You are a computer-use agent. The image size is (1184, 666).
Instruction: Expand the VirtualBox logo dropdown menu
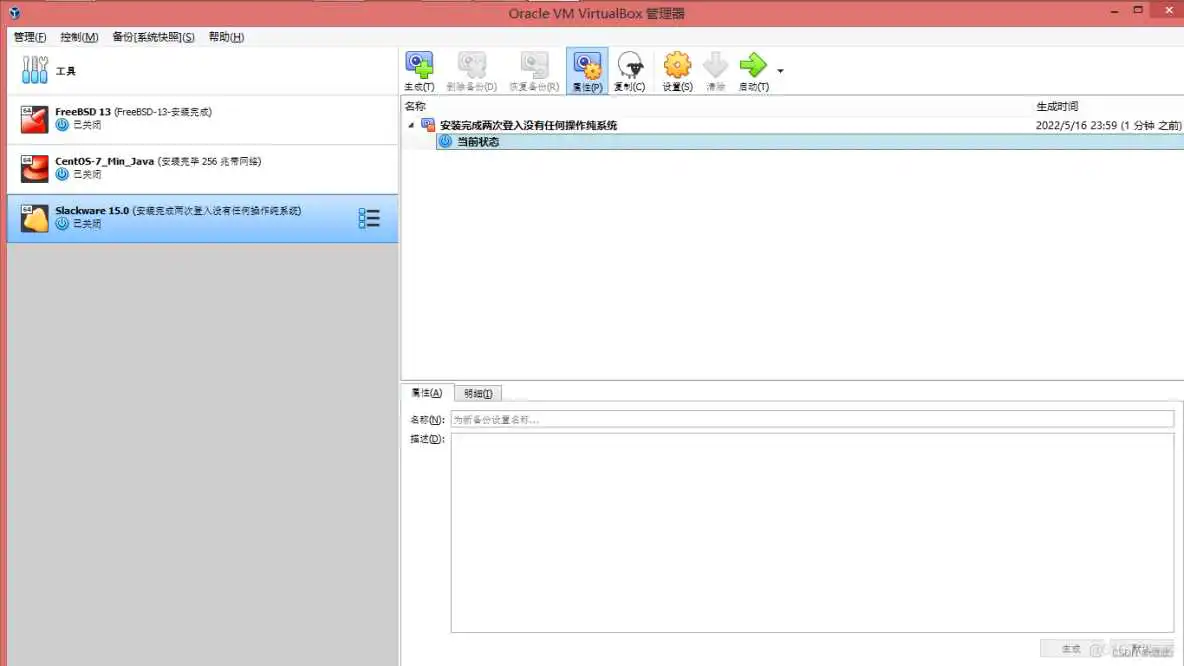click(13, 13)
